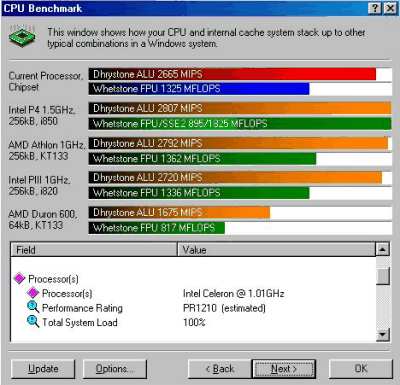Click the magnifier icon next to Total System Load
The image size is (400, 385).
tap(33, 322)
